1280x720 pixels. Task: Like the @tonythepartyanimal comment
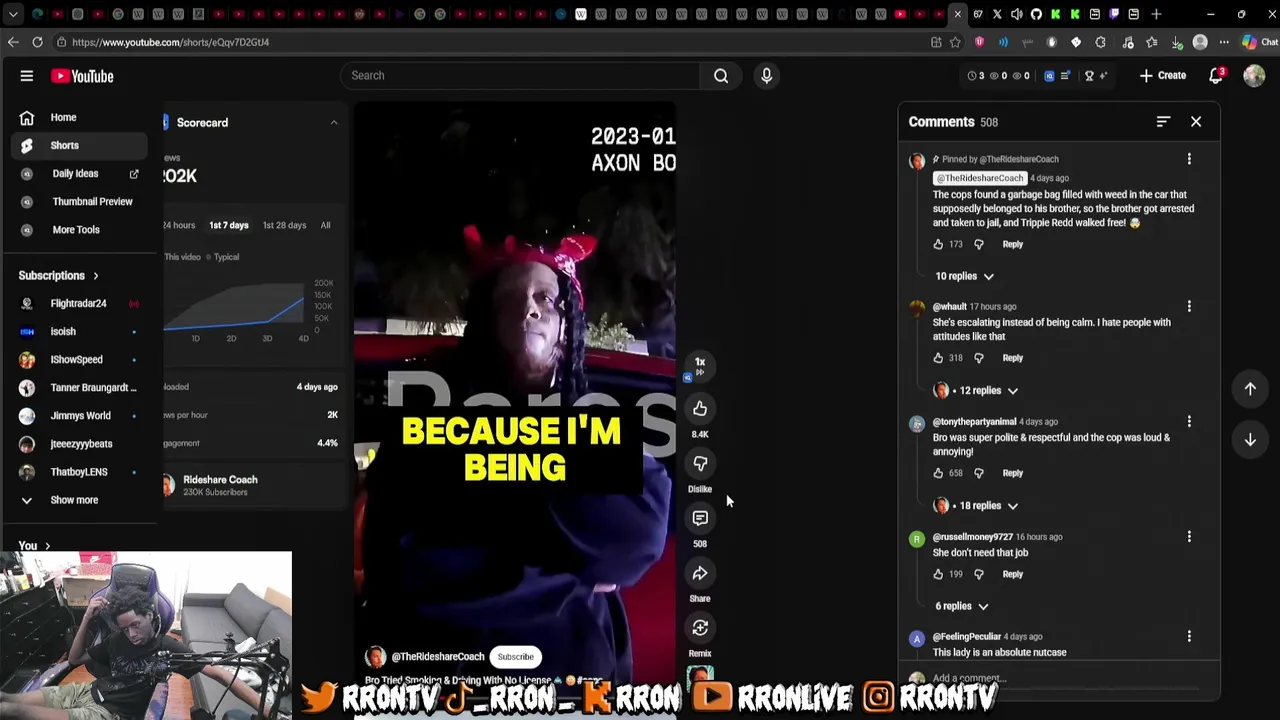coord(938,473)
